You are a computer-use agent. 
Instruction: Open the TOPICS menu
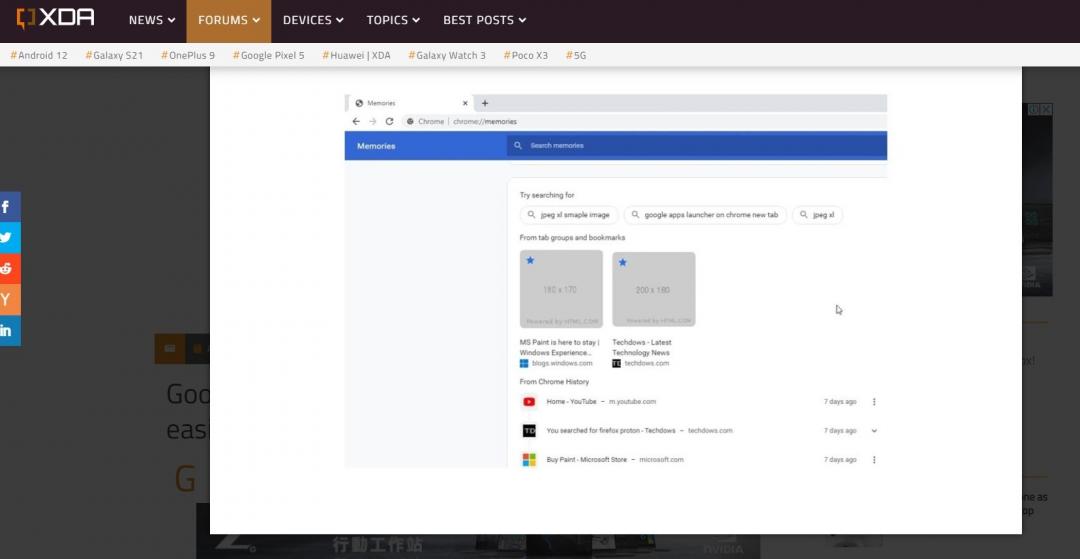coord(393,20)
